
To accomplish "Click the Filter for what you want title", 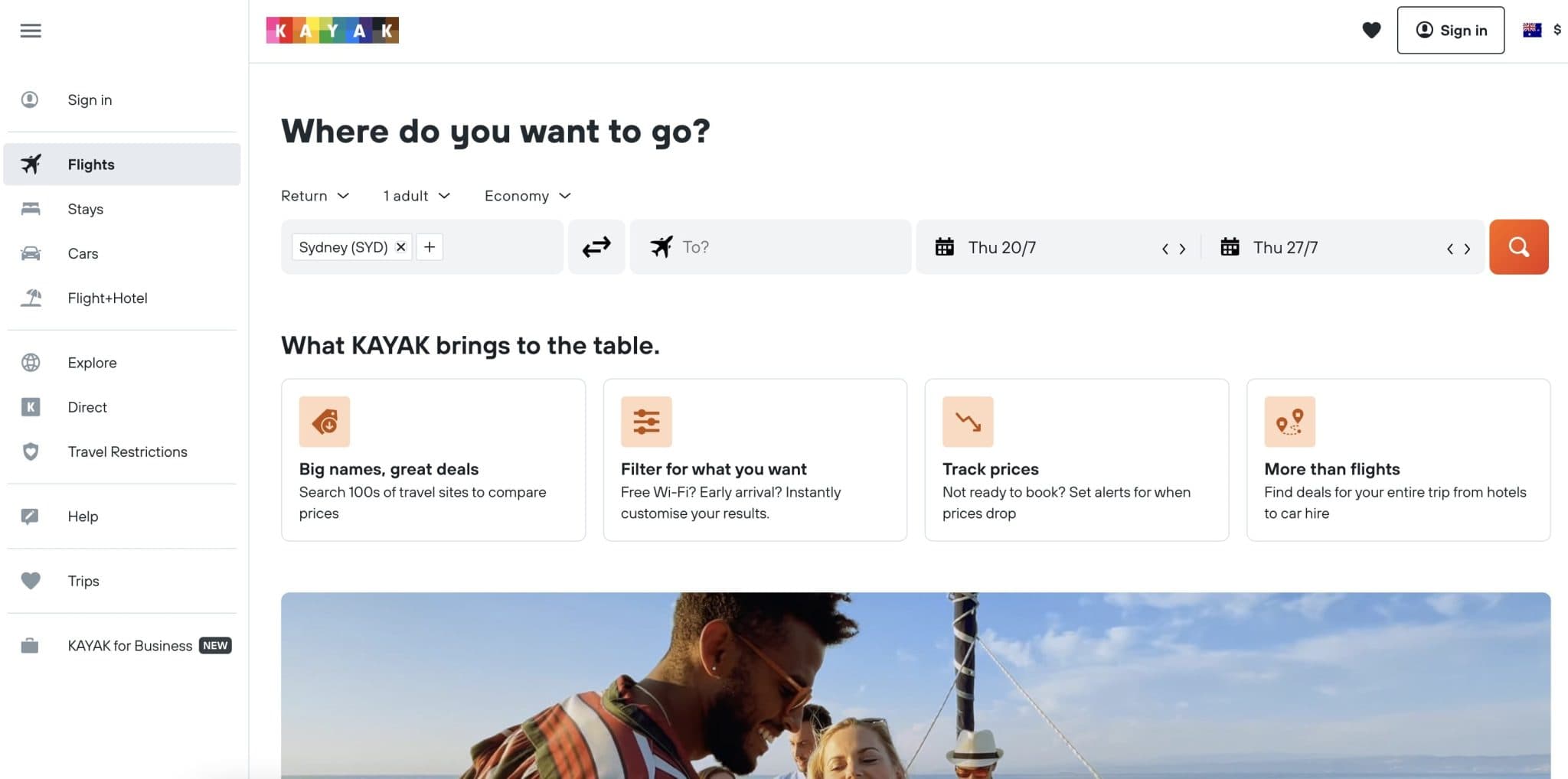I will point(714,469).
